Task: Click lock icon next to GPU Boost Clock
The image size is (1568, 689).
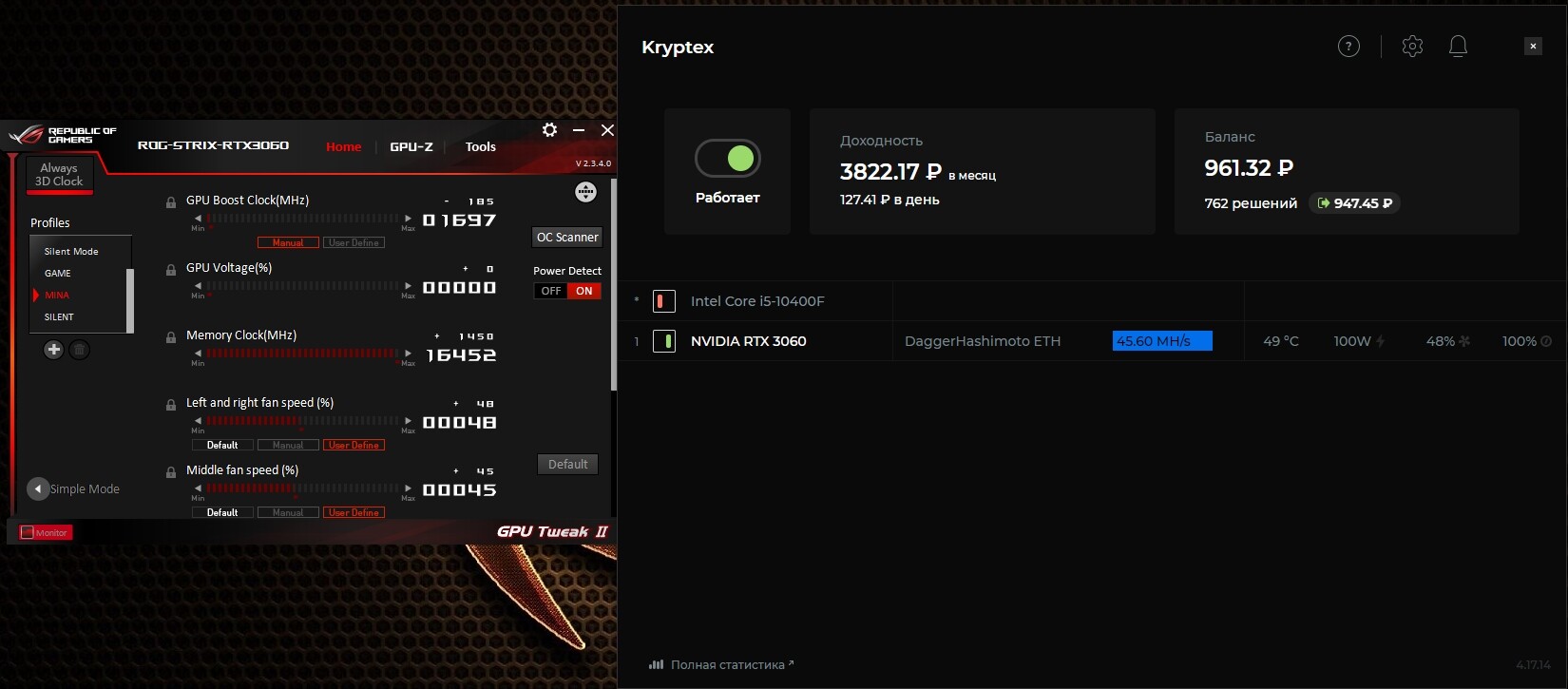Action: click(x=171, y=202)
